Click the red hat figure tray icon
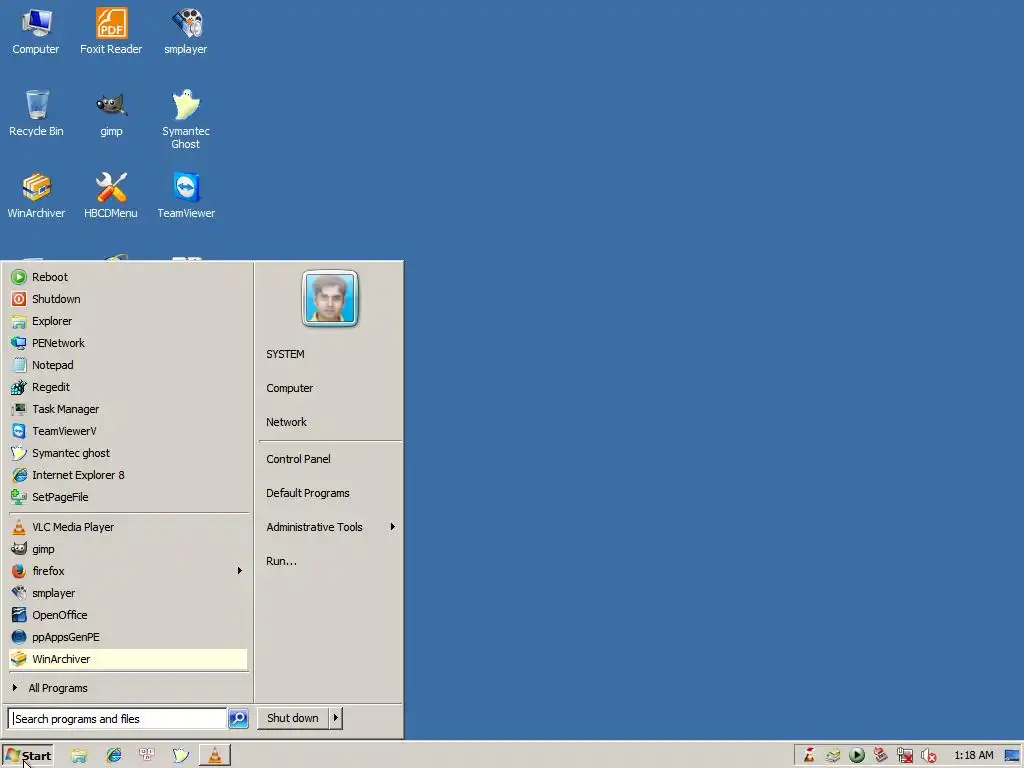 tap(809, 756)
